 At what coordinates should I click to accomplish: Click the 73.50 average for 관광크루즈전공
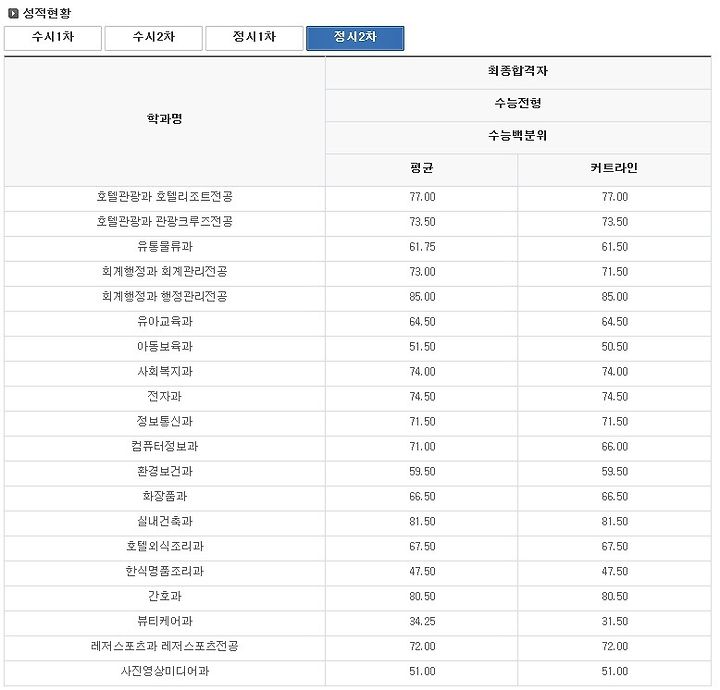(x=422, y=222)
